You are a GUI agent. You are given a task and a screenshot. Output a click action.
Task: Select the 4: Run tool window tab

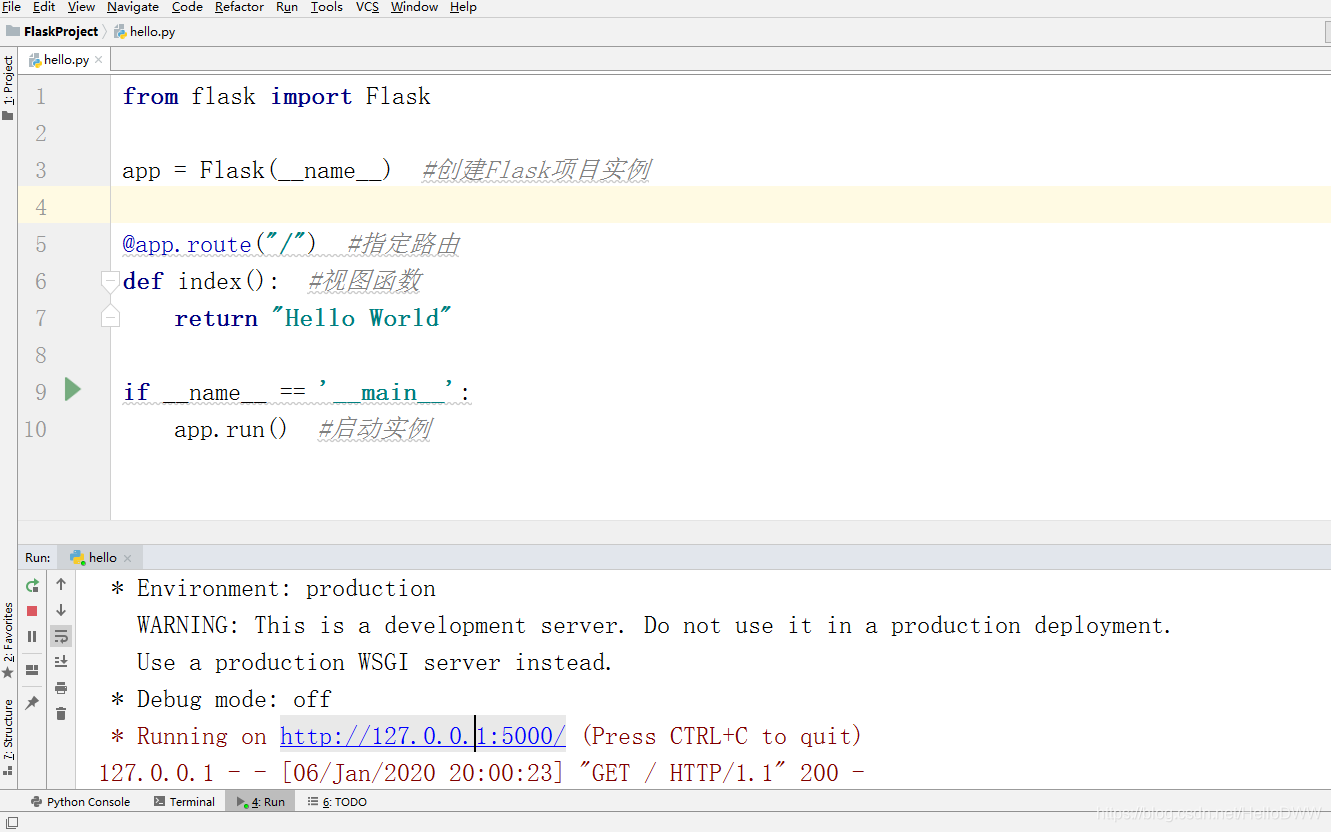coord(260,802)
